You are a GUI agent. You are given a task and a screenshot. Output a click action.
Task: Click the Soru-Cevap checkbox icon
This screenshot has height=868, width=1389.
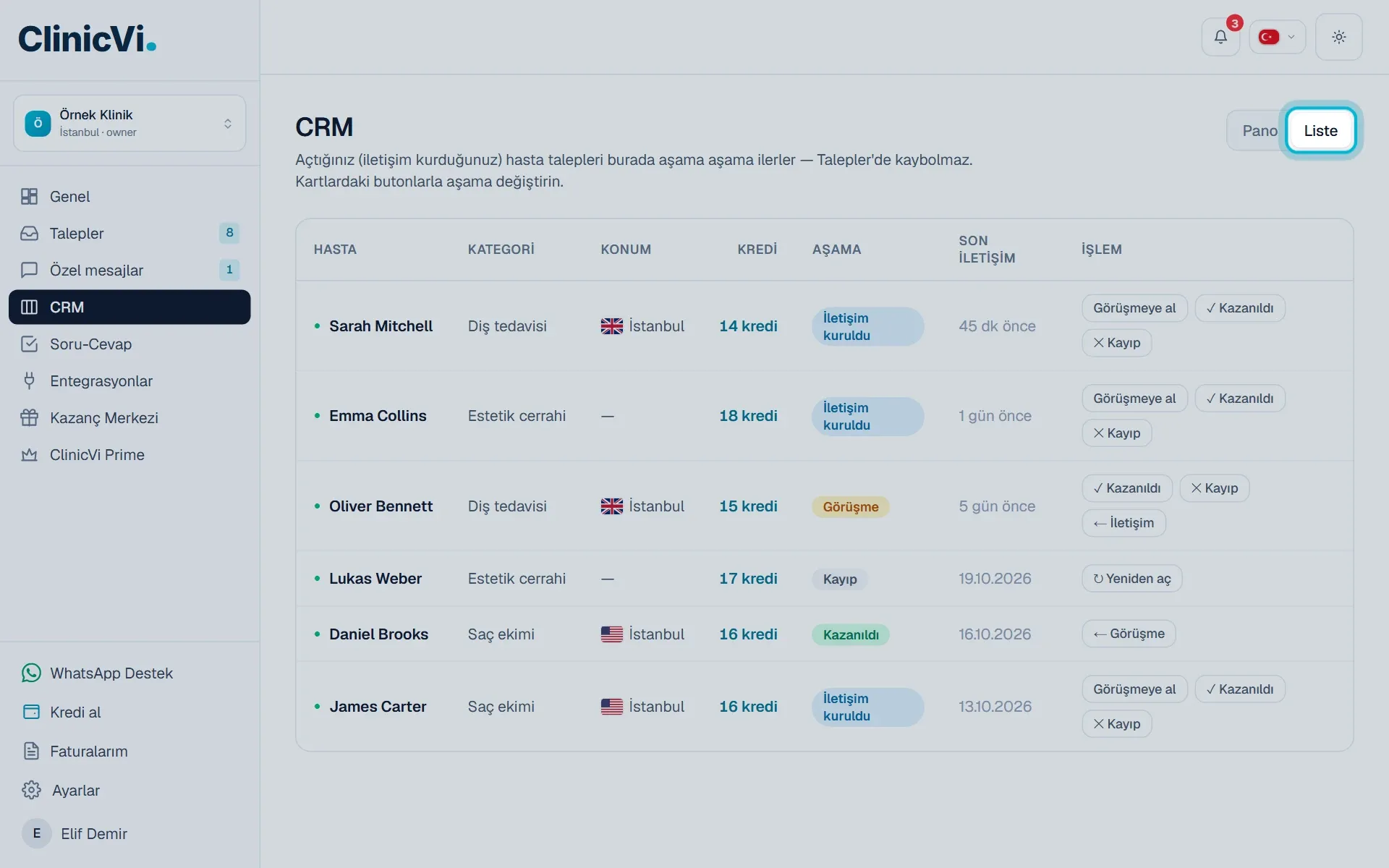pyautogui.click(x=29, y=344)
